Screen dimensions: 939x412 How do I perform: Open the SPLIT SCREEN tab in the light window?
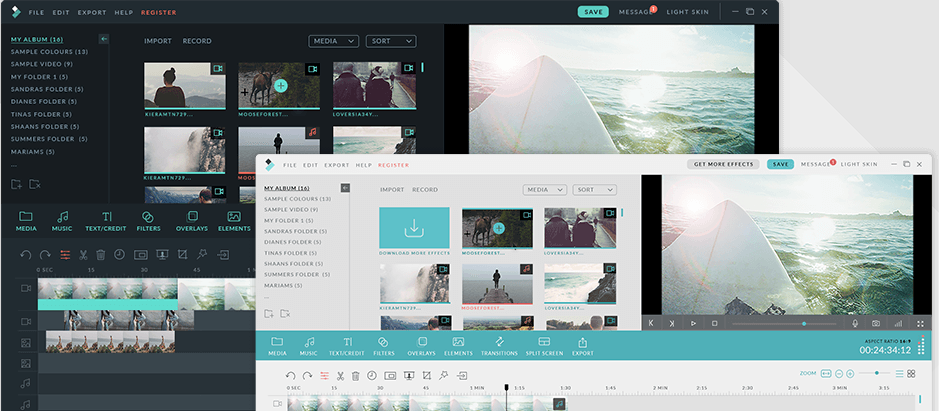point(544,347)
